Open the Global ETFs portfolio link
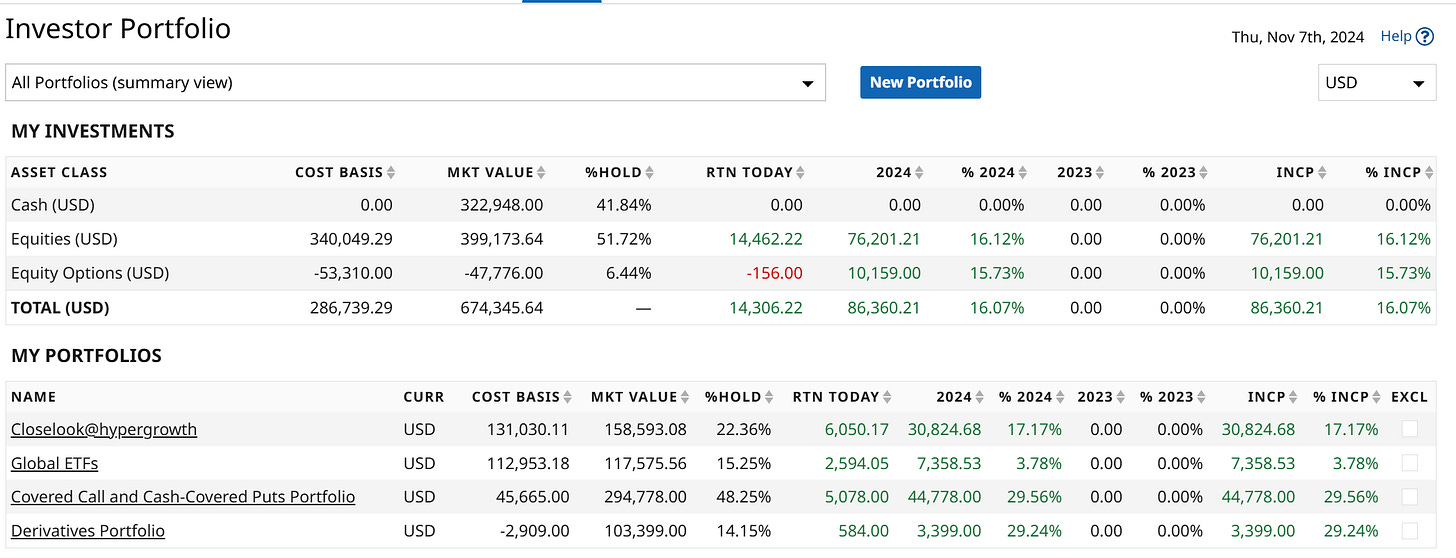The image size is (1456, 558). [54, 463]
